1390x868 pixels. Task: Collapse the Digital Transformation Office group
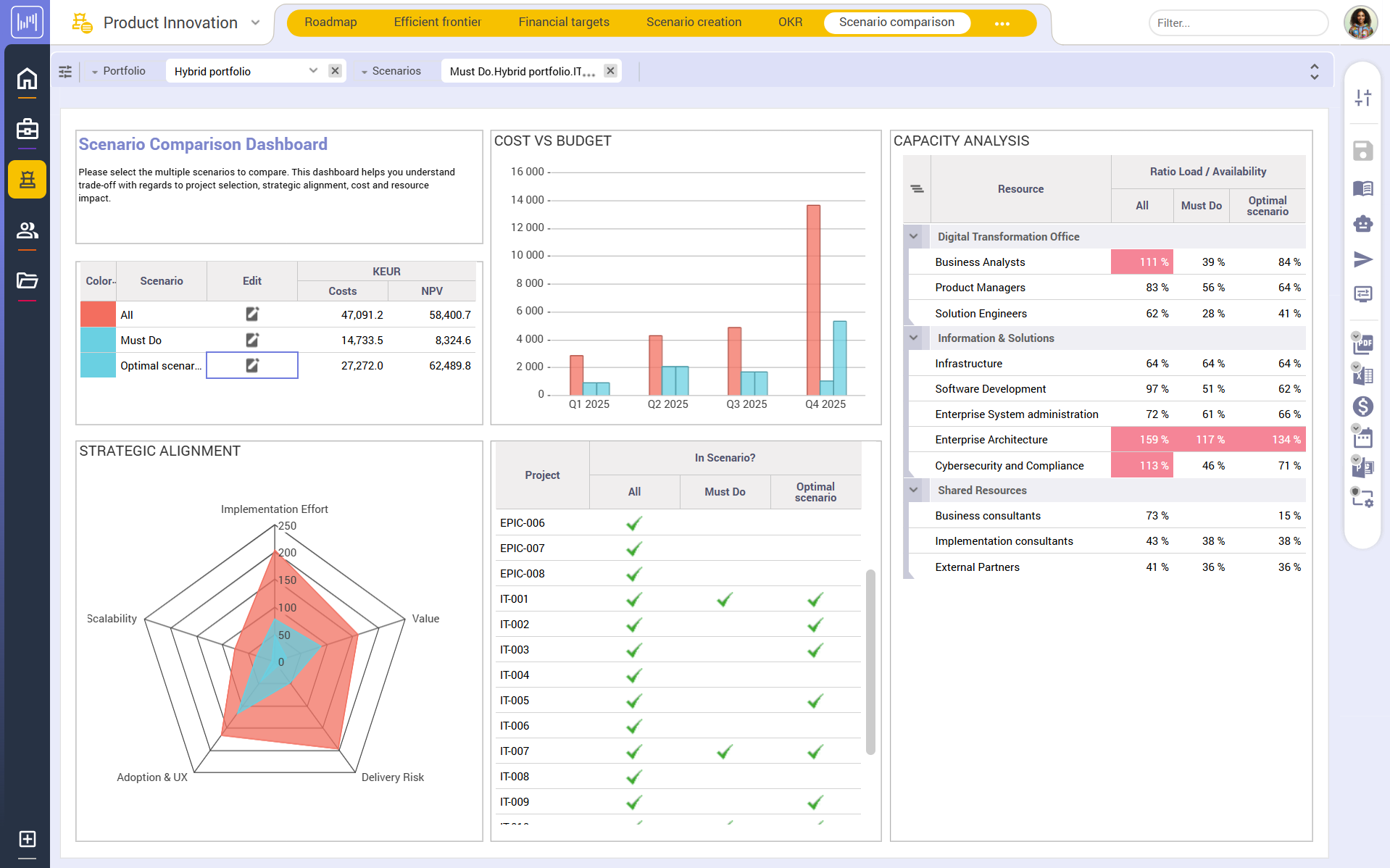click(x=915, y=236)
